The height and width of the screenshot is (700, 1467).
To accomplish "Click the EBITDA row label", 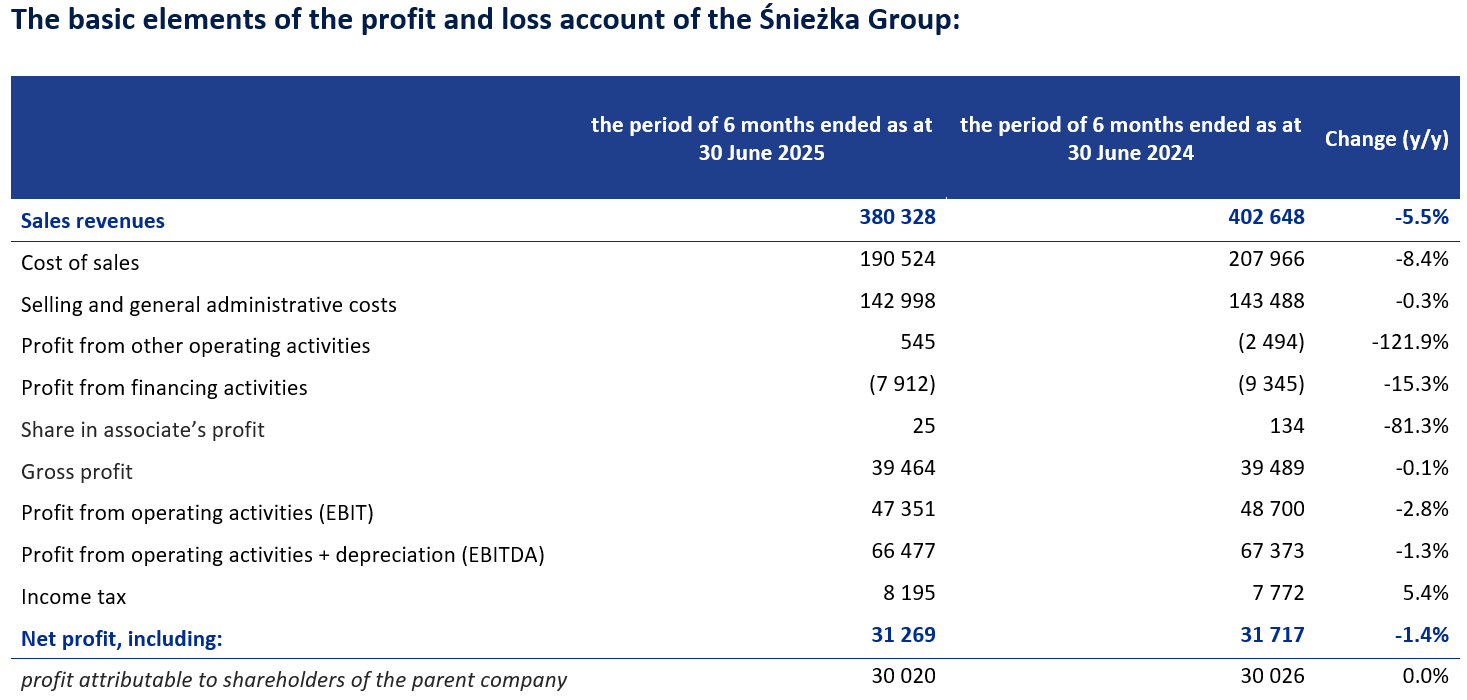I will tap(283, 555).
